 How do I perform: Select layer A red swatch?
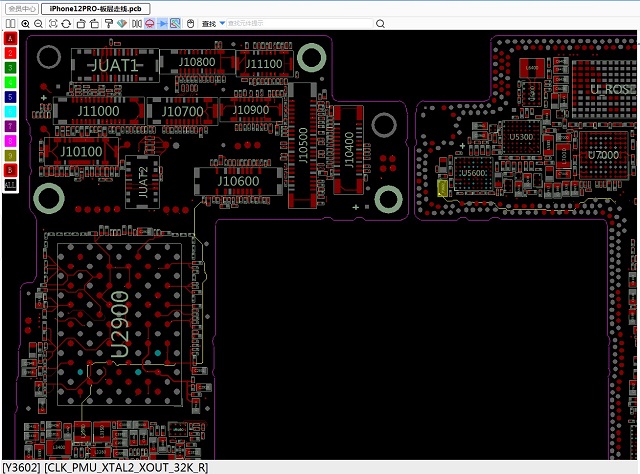[x=10, y=38]
